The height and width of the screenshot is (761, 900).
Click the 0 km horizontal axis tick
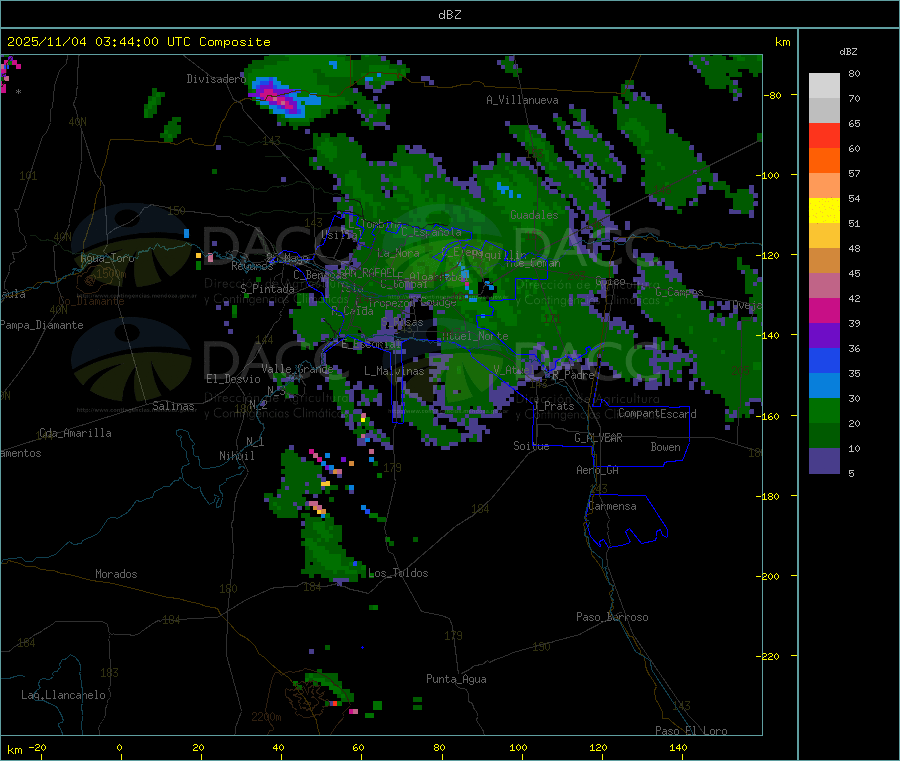pyautogui.click(x=119, y=747)
